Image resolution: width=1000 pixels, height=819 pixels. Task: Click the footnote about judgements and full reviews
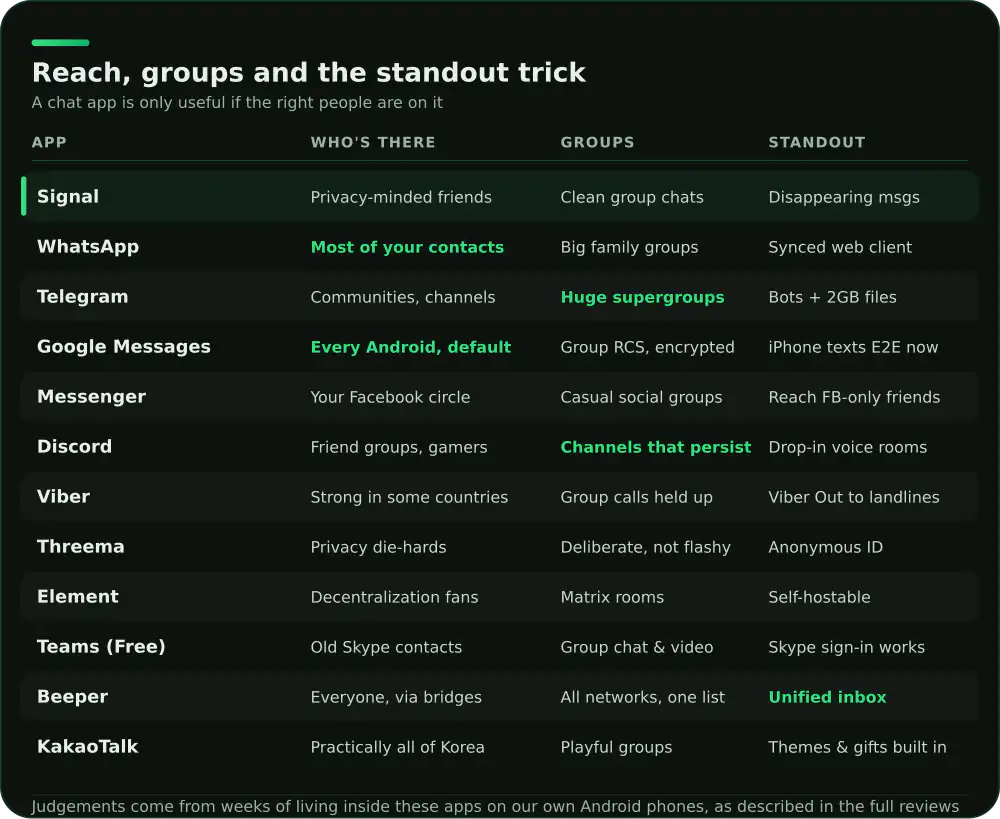coord(495,807)
